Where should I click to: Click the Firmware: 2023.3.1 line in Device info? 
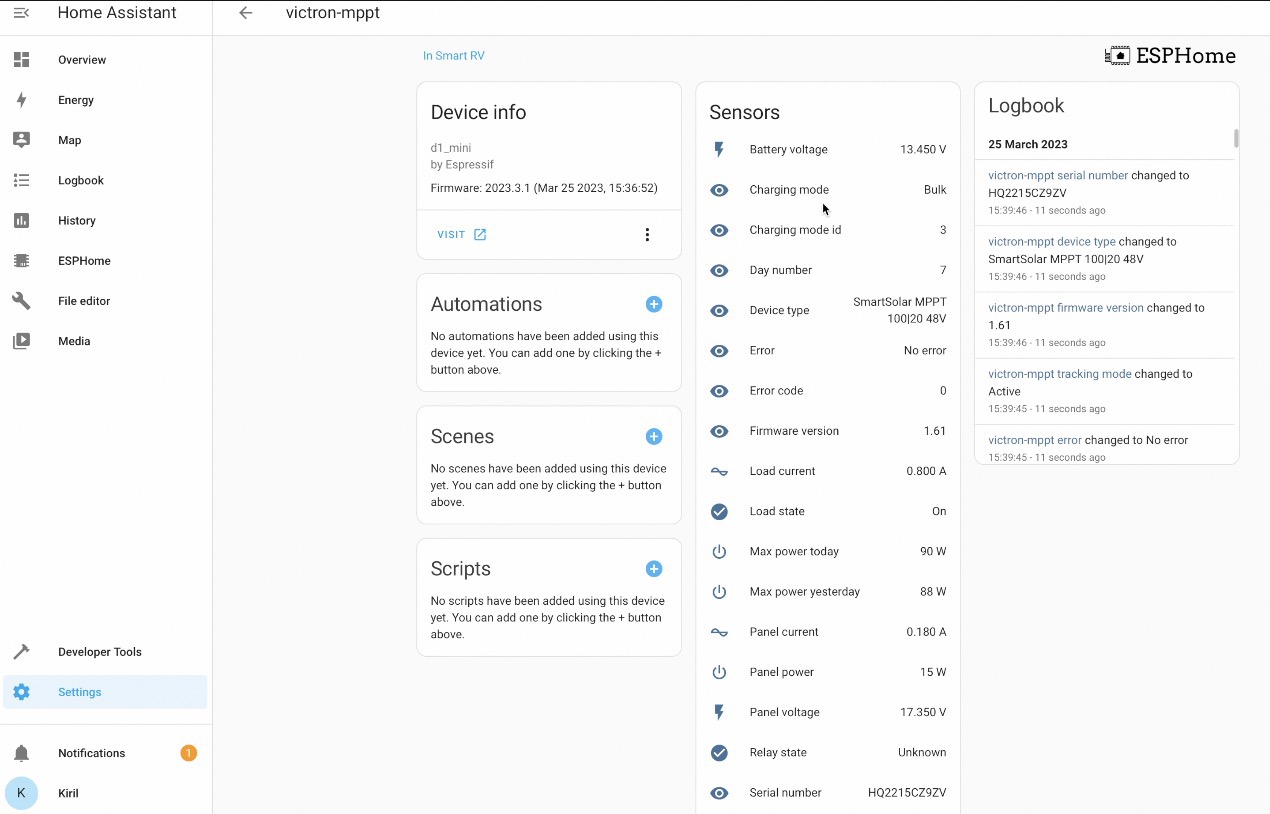(x=544, y=188)
